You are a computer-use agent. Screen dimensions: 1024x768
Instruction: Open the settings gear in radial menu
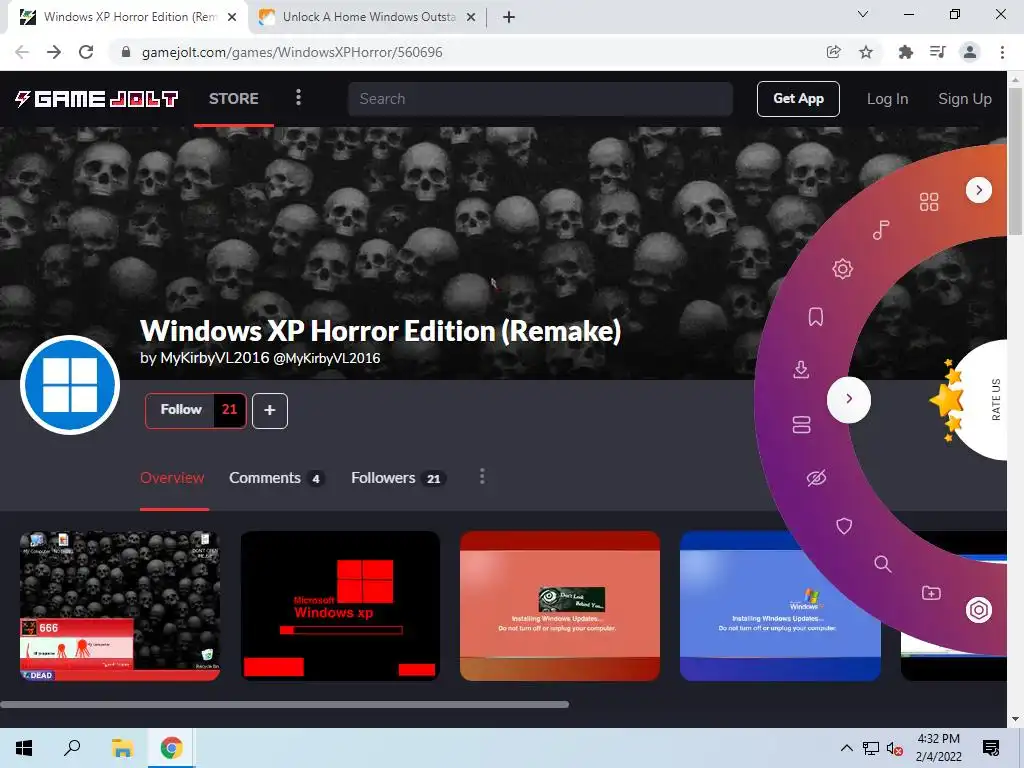(842, 268)
